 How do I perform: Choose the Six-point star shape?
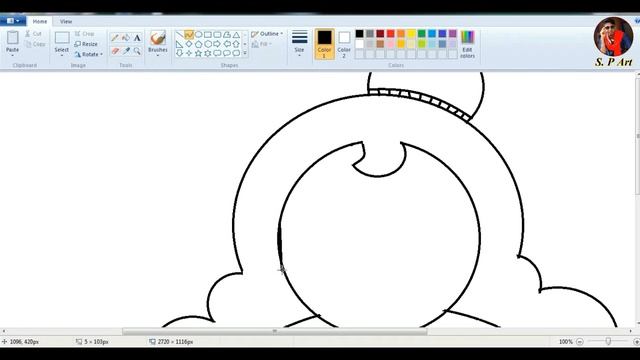click(208, 53)
